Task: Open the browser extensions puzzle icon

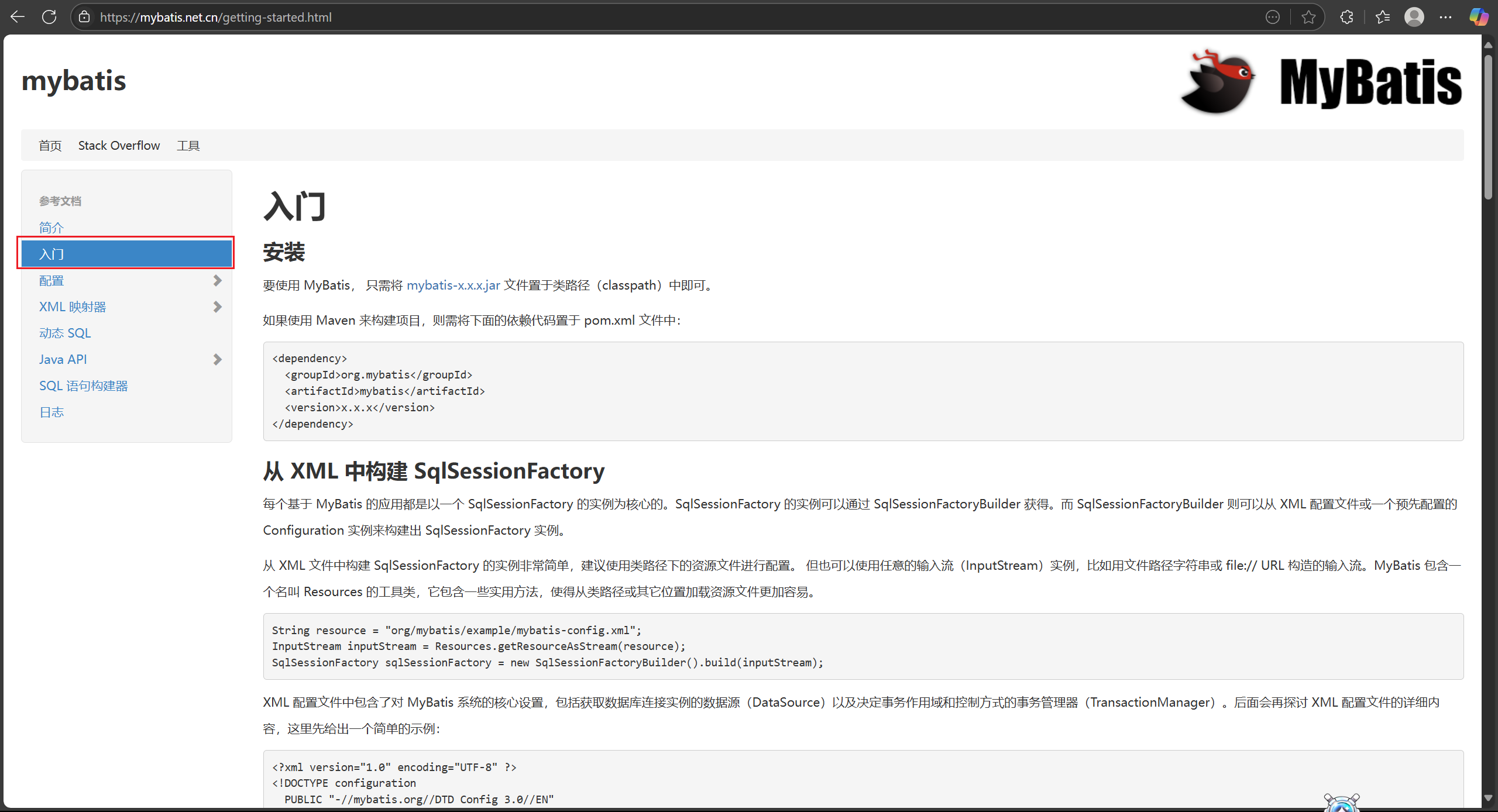Action: tap(1346, 17)
